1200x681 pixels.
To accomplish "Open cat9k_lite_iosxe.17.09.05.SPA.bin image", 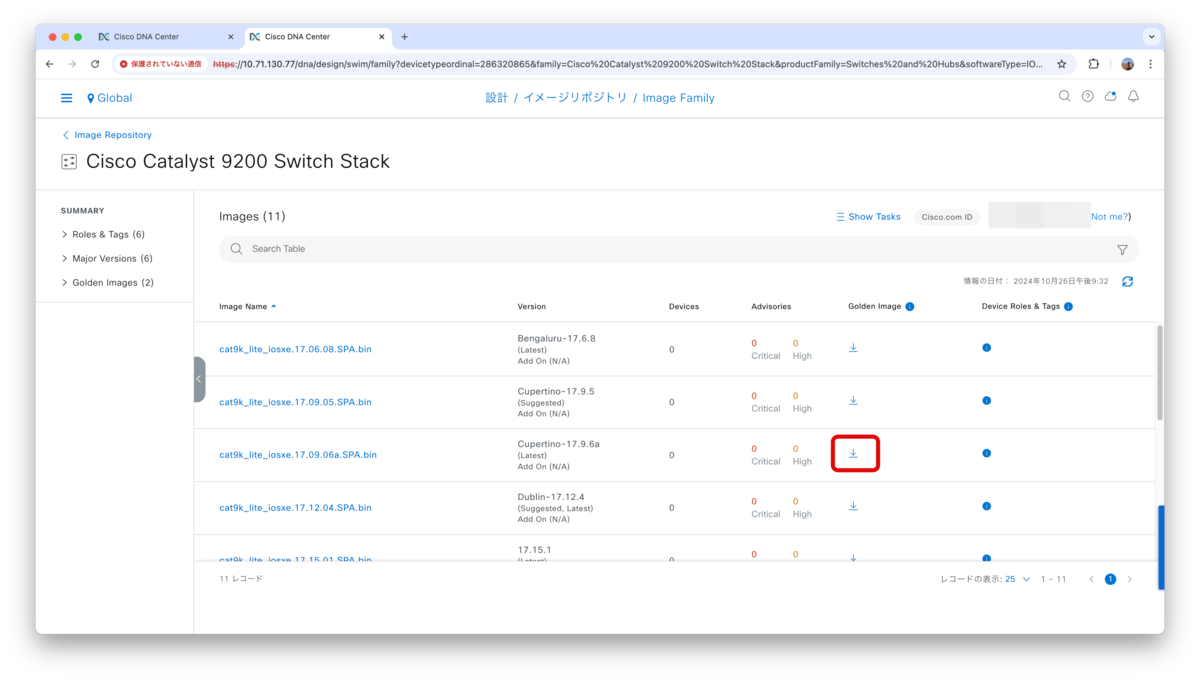I will click(295, 402).
